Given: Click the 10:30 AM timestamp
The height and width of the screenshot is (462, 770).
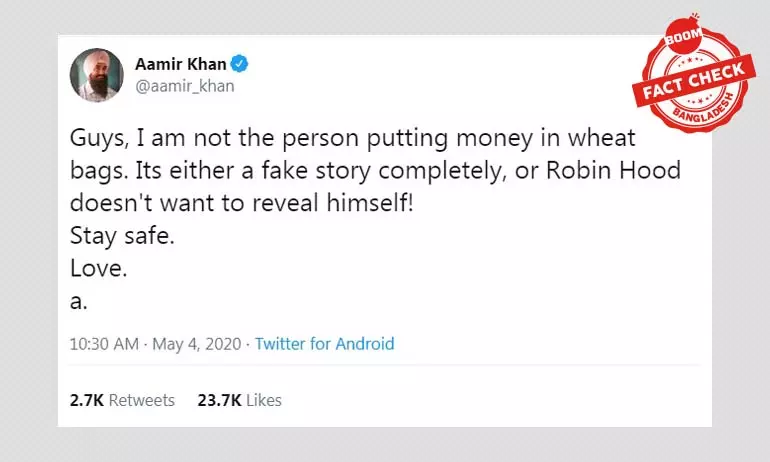Looking at the screenshot, I should pos(104,344).
